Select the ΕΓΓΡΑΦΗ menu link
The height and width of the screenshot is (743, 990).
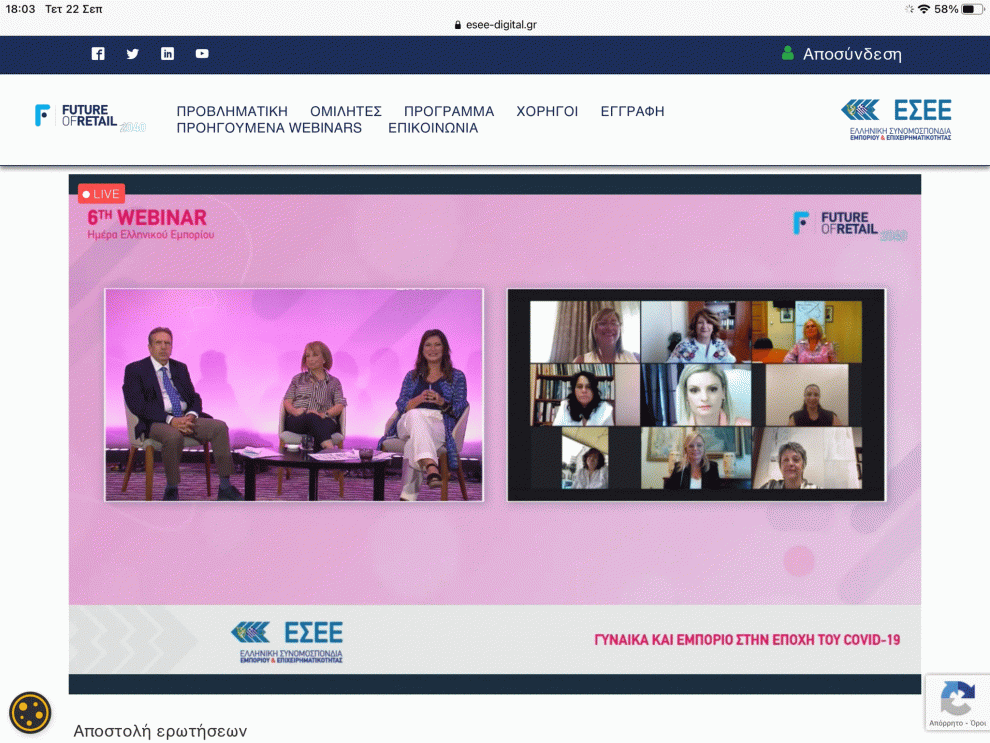632,111
